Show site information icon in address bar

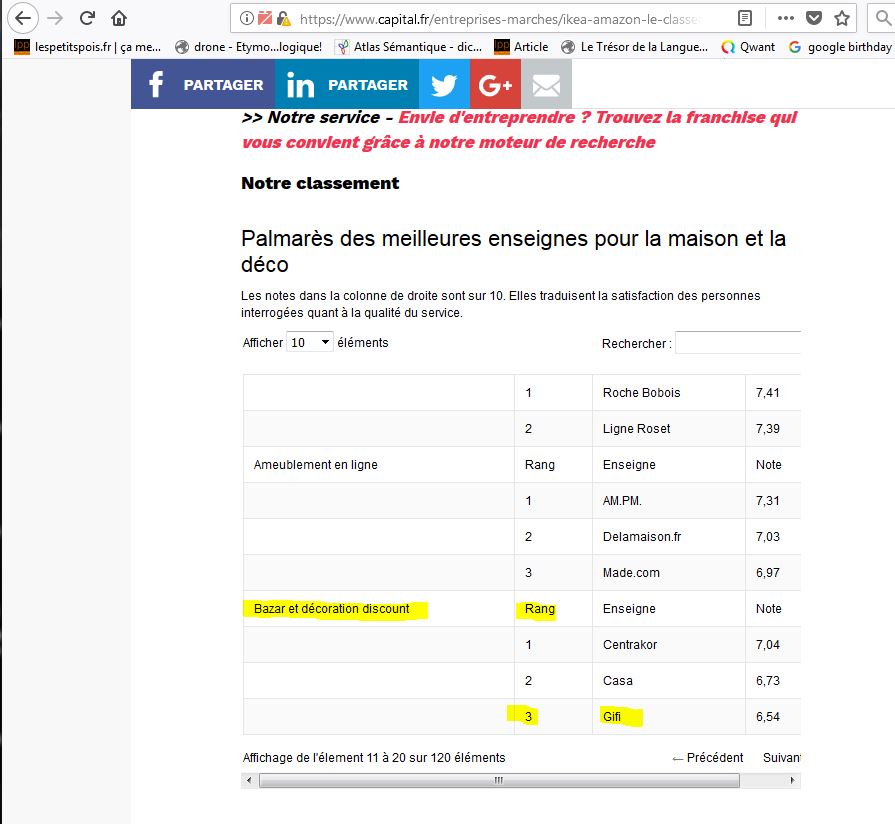(x=247, y=19)
